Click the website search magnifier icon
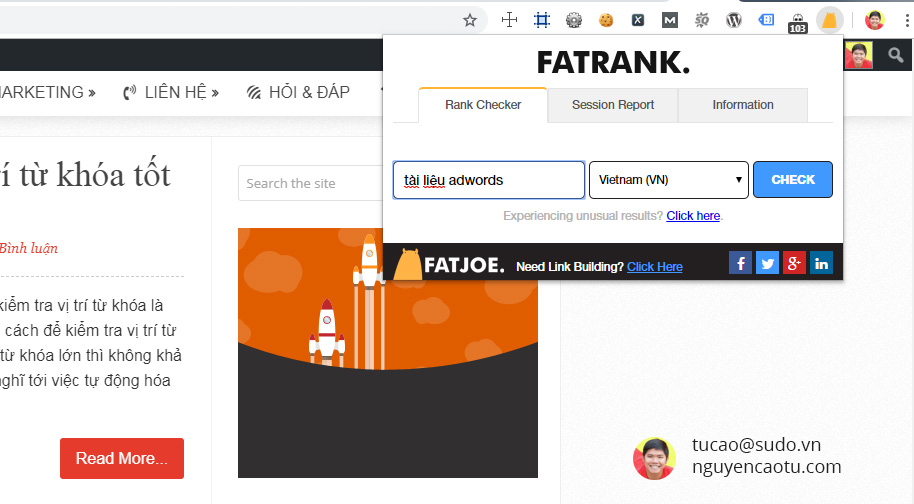Viewport: 914px width, 504px height. click(x=896, y=56)
